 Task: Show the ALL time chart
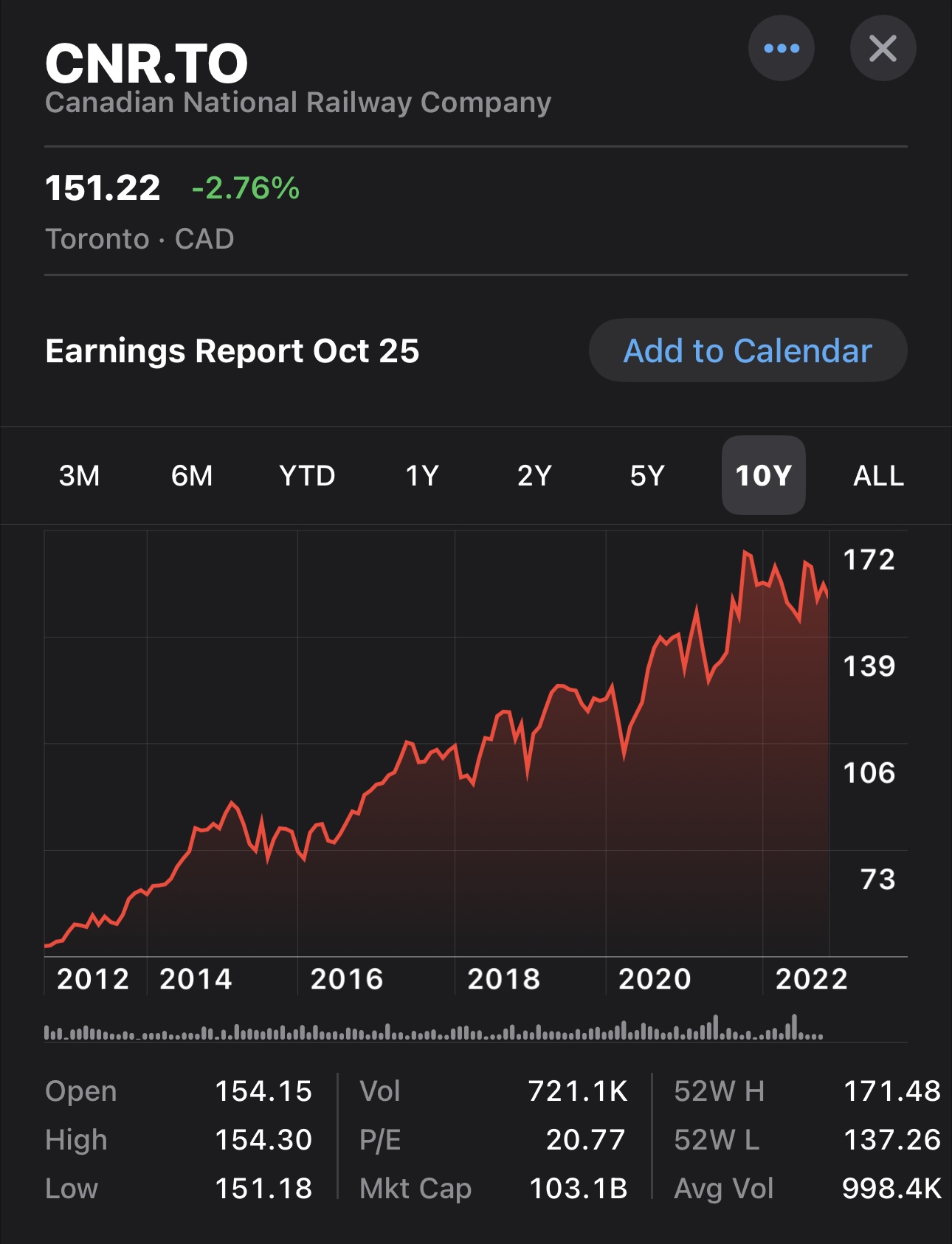click(x=878, y=476)
